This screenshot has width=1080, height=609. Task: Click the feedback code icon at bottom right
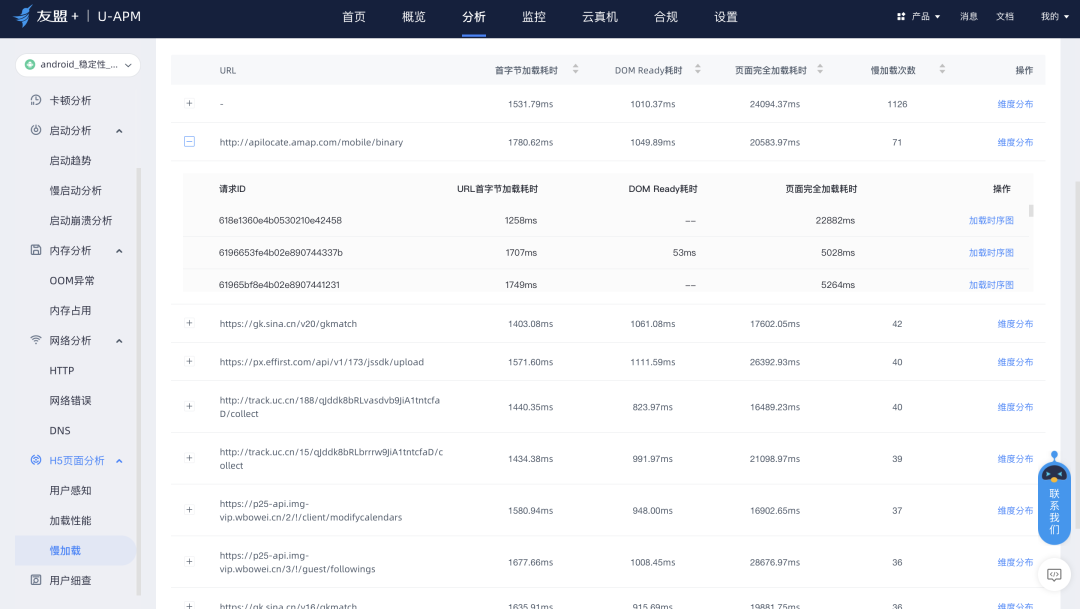point(1054,575)
